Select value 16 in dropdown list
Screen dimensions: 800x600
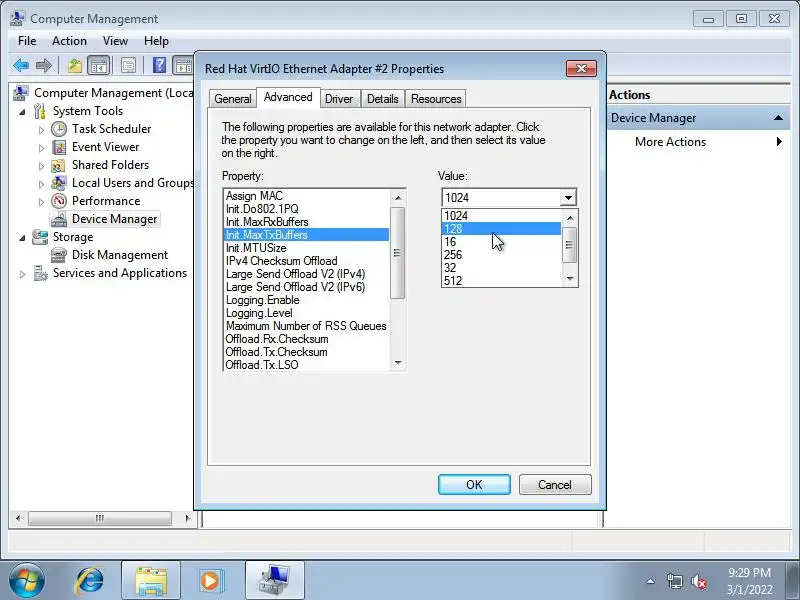click(x=502, y=242)
